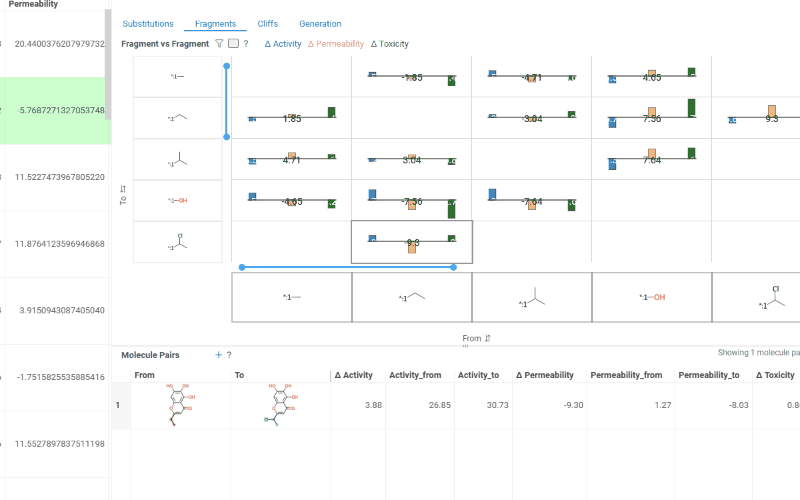The width and height of the screenshot is (800, 500).
Task: Toggle the Δ Activity legend item
Action: coord(283,44)
